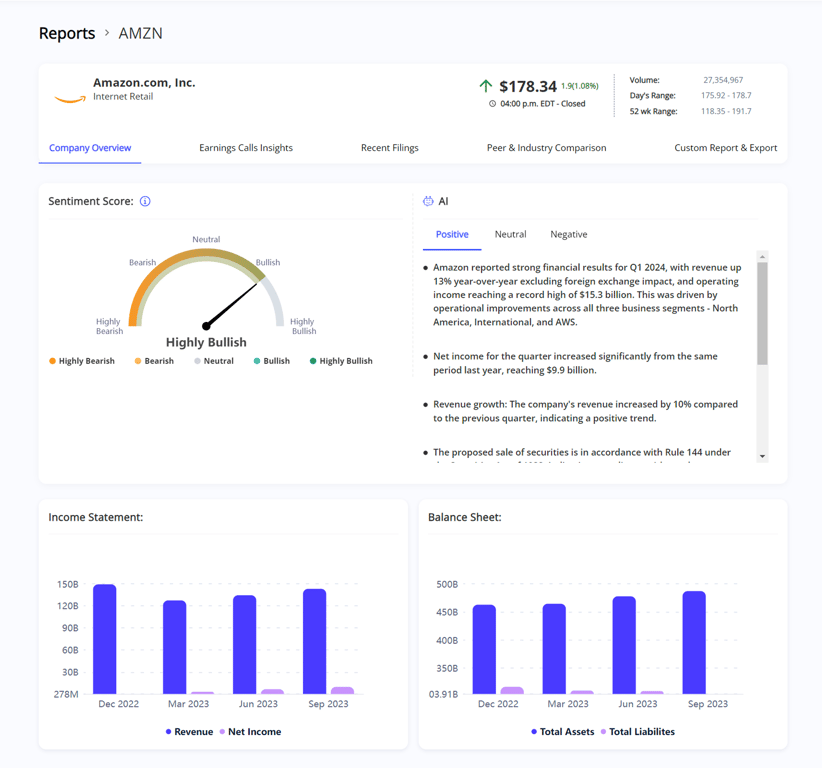Toggle the Net Income legend item
This screenshot has width=822, height=768.
pyautogui.click(x=250, y=732)
